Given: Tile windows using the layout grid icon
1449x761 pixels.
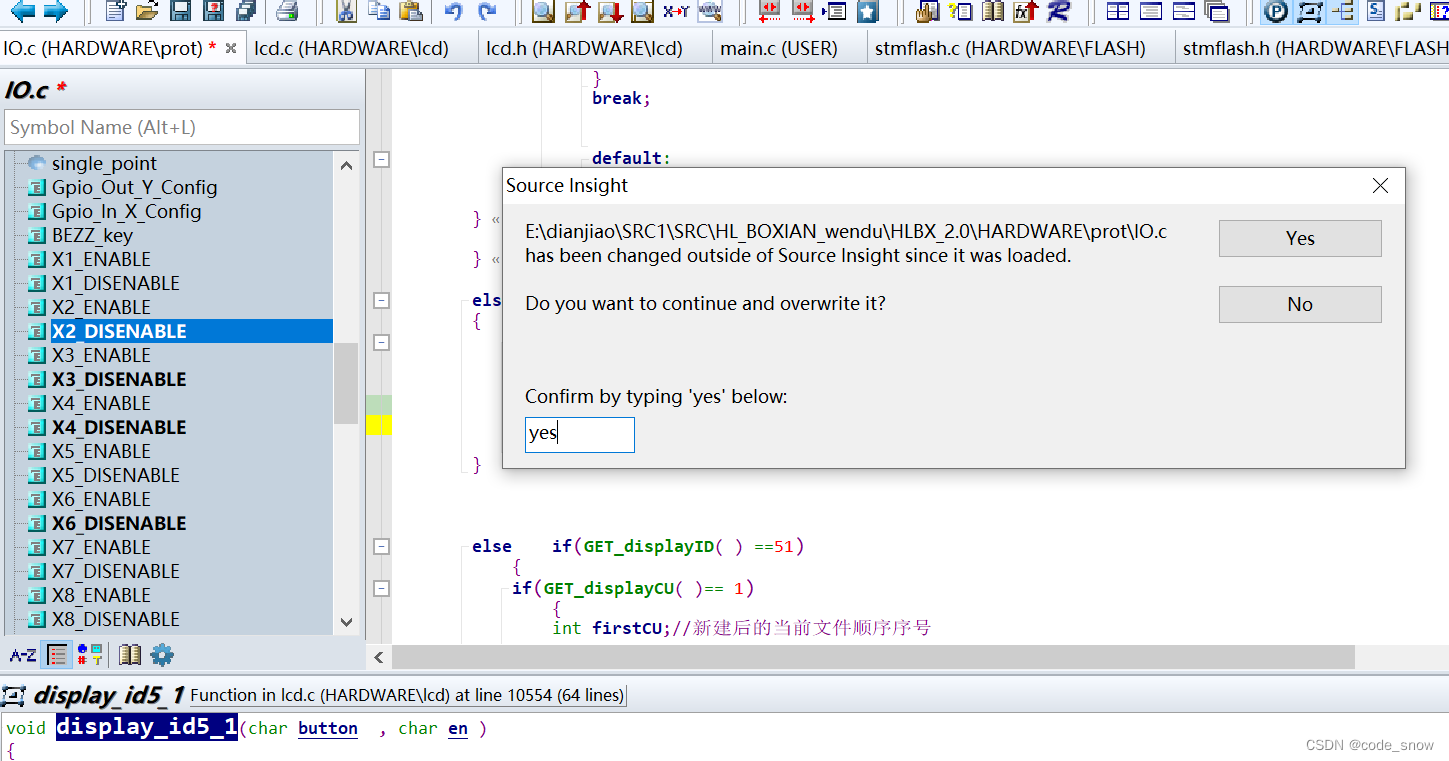Looking at the screenshot, I should (1118, 11).
